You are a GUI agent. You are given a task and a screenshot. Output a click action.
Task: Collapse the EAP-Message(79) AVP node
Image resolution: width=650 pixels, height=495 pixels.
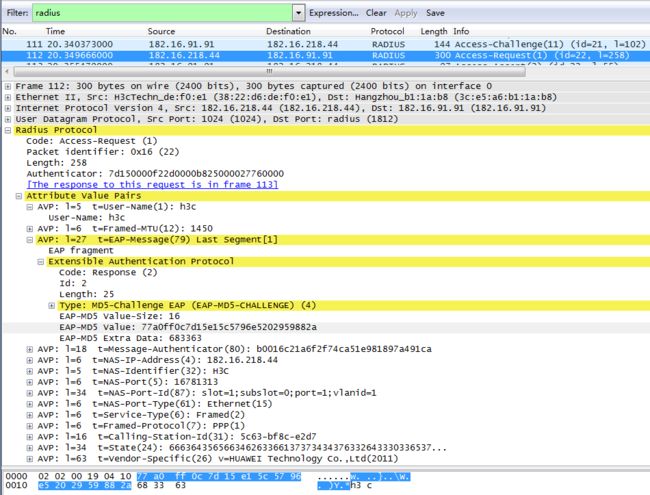[x=29, y=240]
